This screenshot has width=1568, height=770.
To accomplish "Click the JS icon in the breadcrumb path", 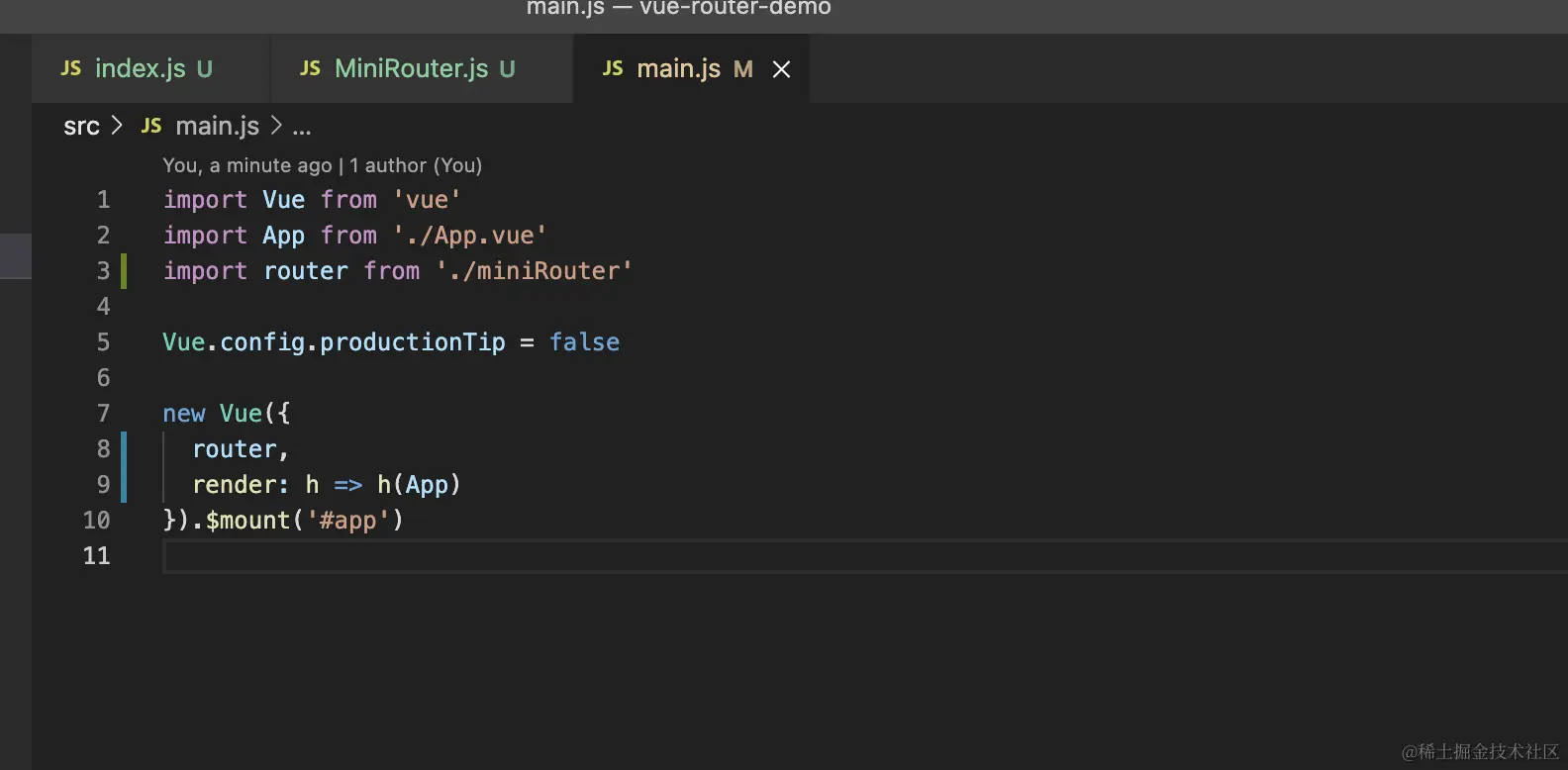I will [x=151, y=126].
